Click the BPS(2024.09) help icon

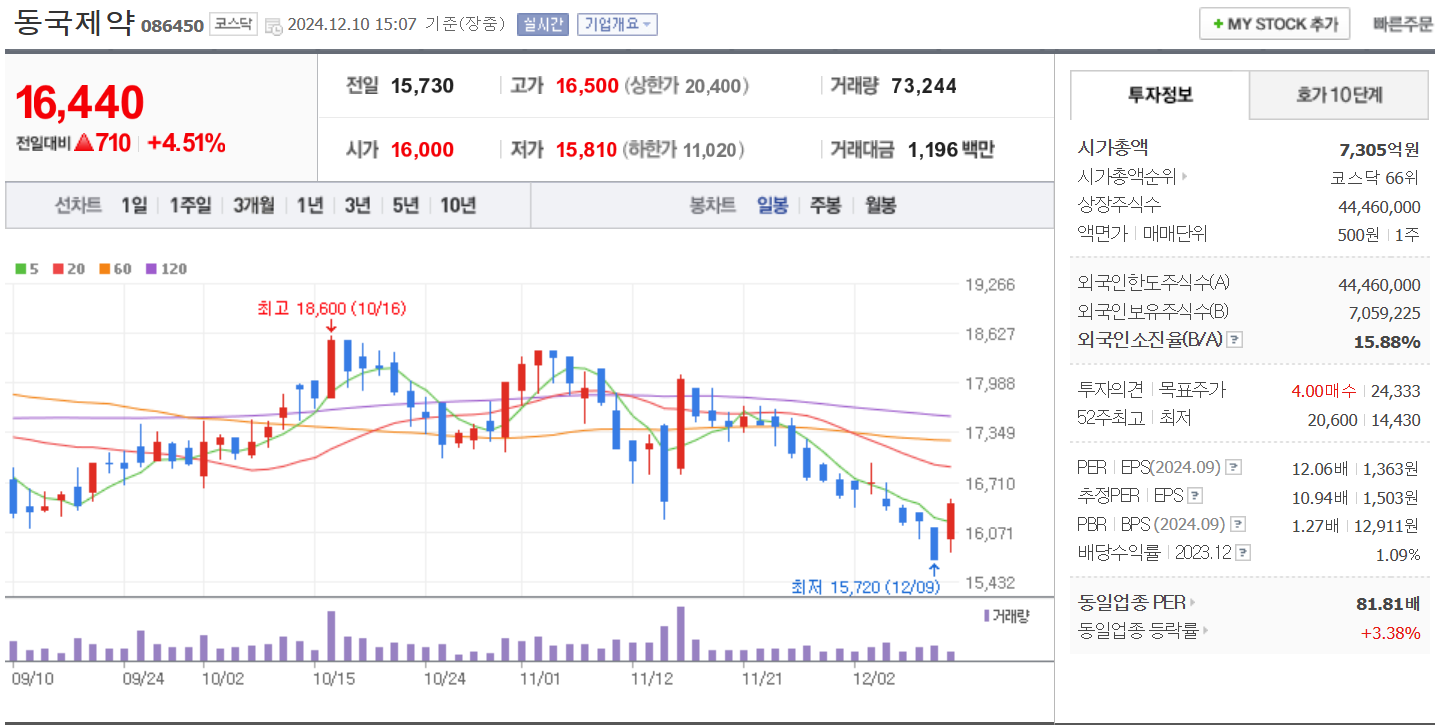click(1237, 524)
